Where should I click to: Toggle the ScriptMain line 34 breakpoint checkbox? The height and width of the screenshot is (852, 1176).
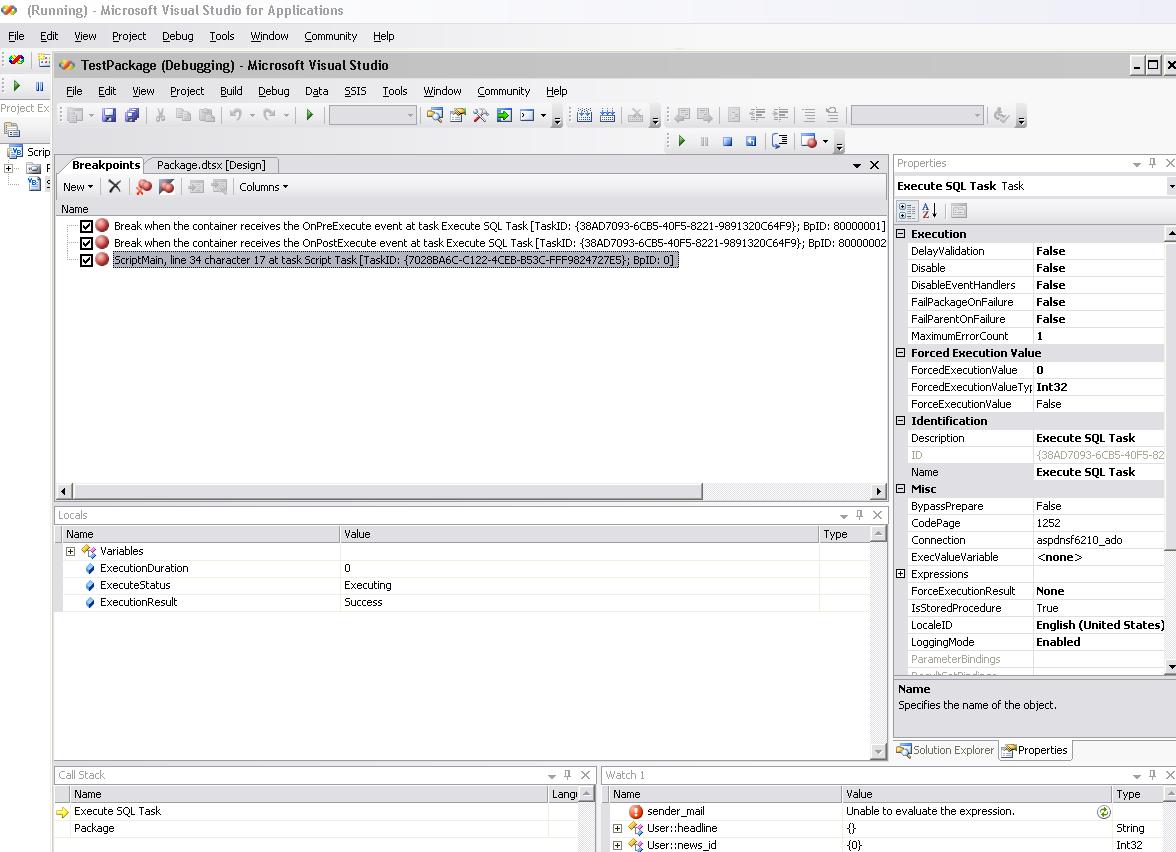tap(86, 260)
